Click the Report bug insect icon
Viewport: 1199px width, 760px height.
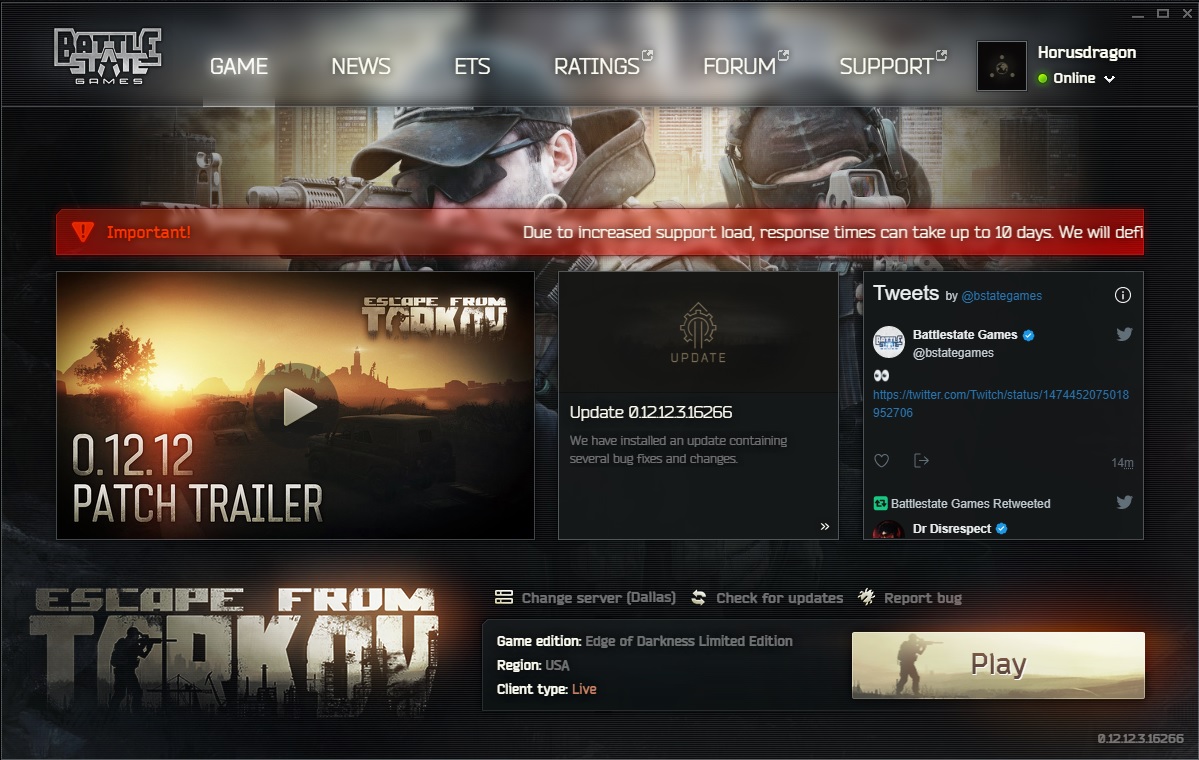866,596
